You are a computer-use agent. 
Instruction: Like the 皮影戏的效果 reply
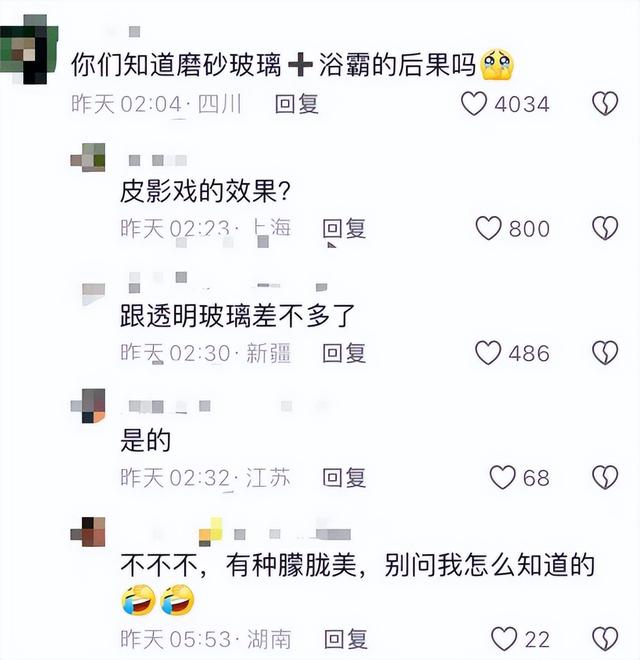tap(488, 228)
